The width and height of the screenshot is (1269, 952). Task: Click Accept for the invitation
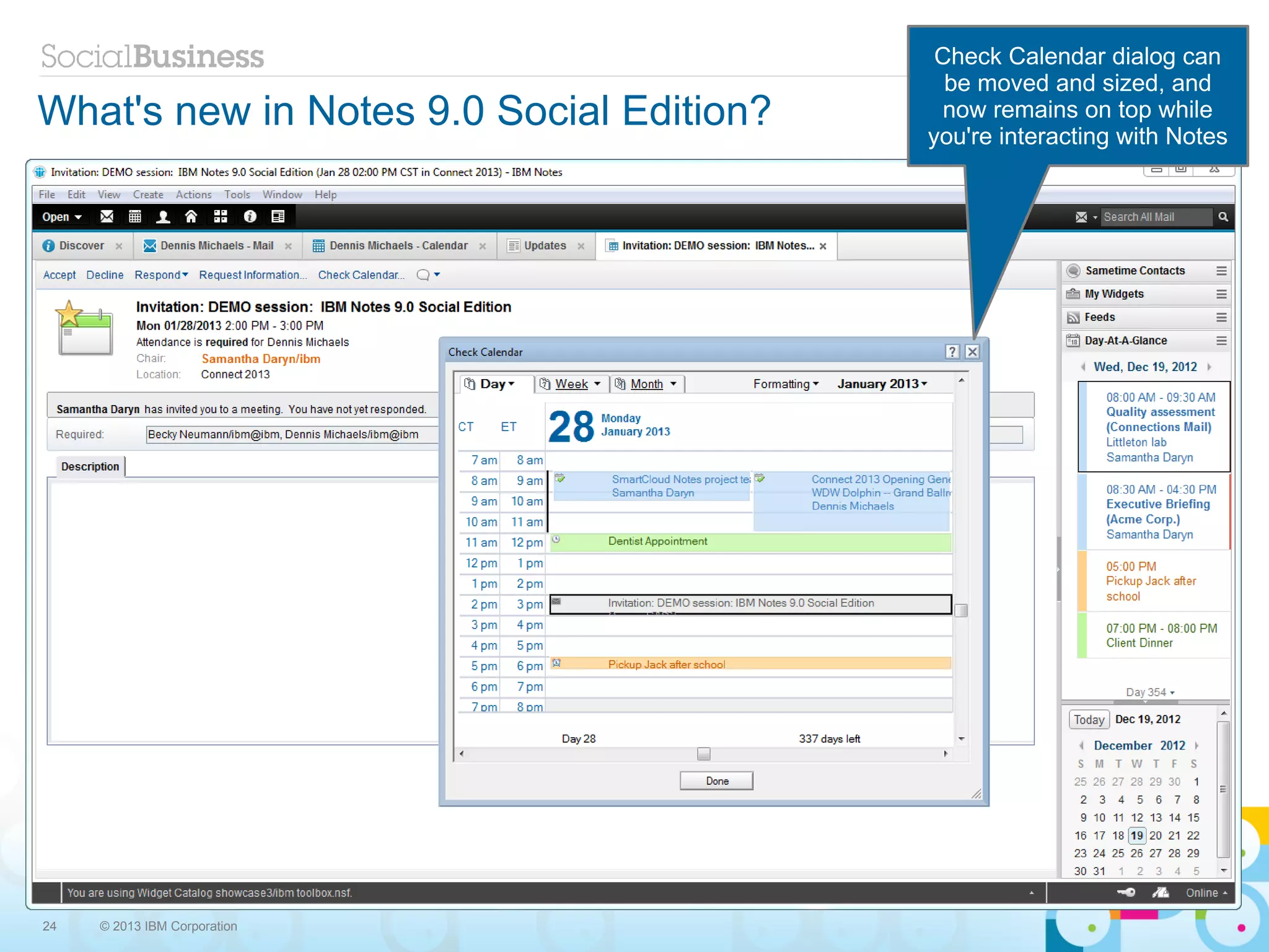[59, 275]
